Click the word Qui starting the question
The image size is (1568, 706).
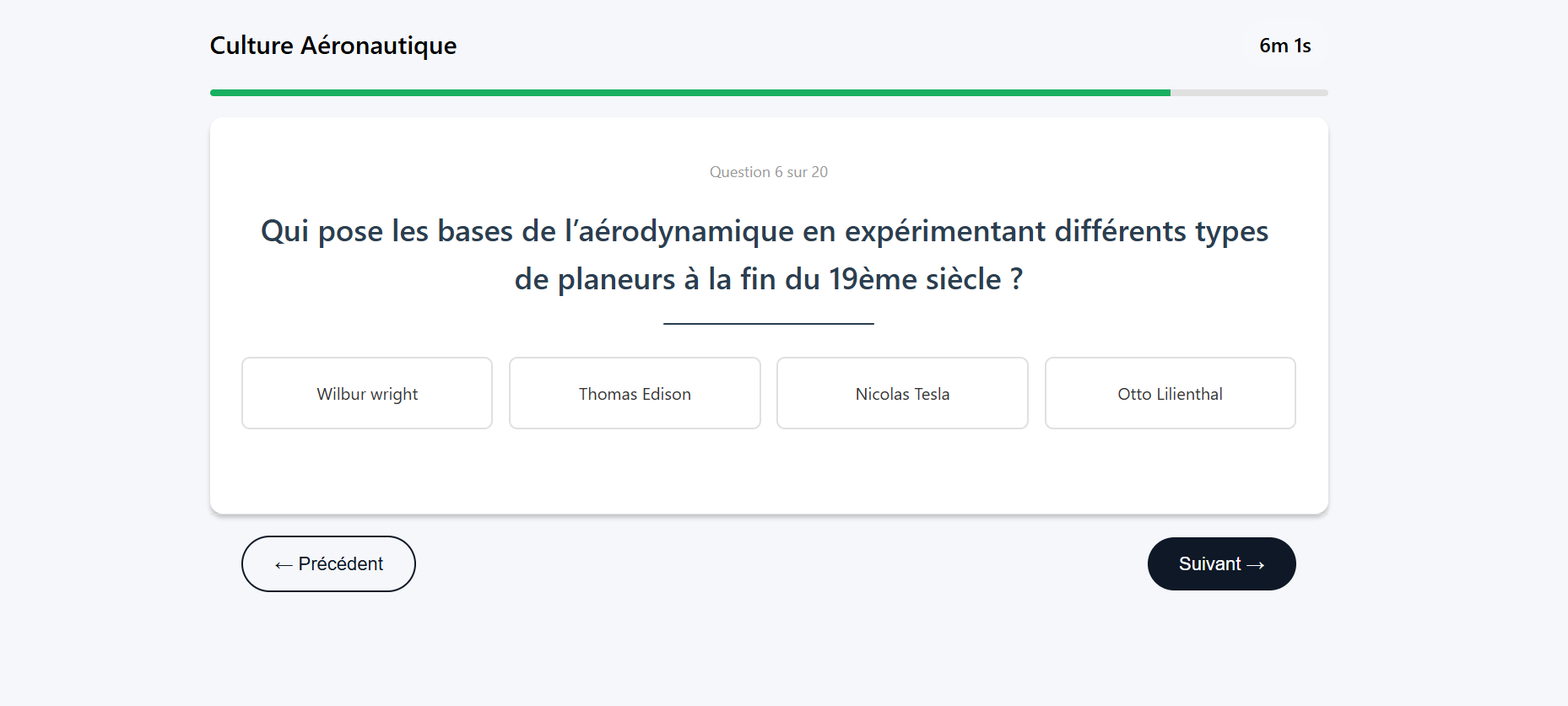coord(284,231)
